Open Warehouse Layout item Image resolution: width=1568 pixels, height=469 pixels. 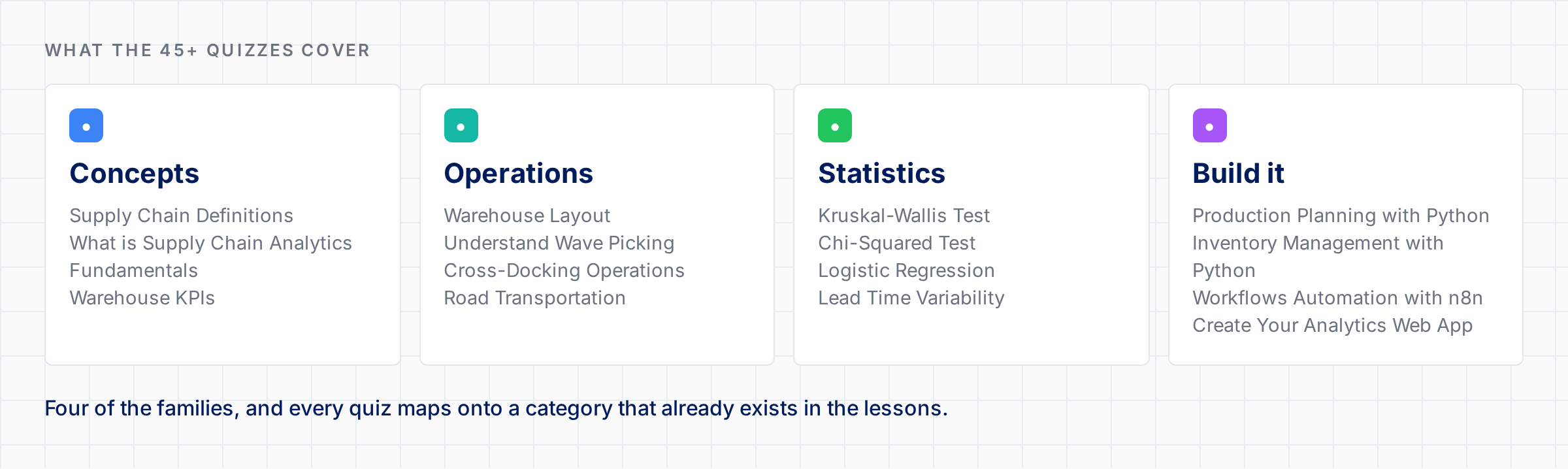tap(527, 216)
